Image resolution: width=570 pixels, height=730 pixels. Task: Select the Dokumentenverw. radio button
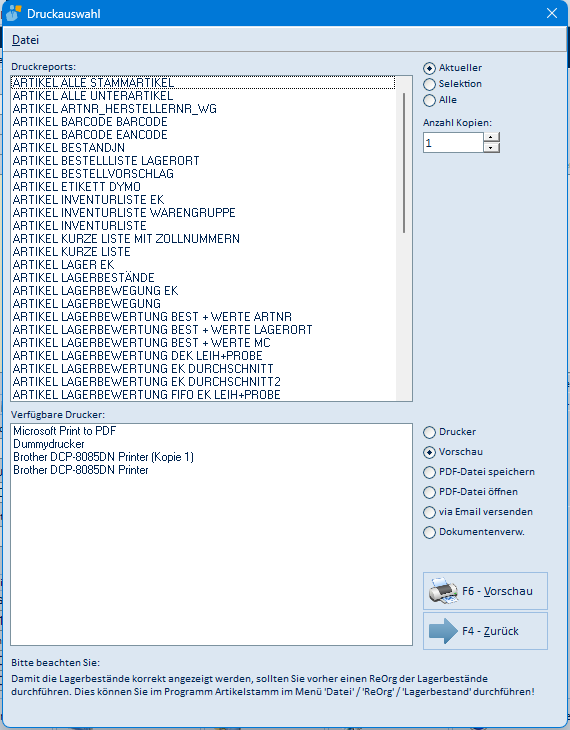429,533
